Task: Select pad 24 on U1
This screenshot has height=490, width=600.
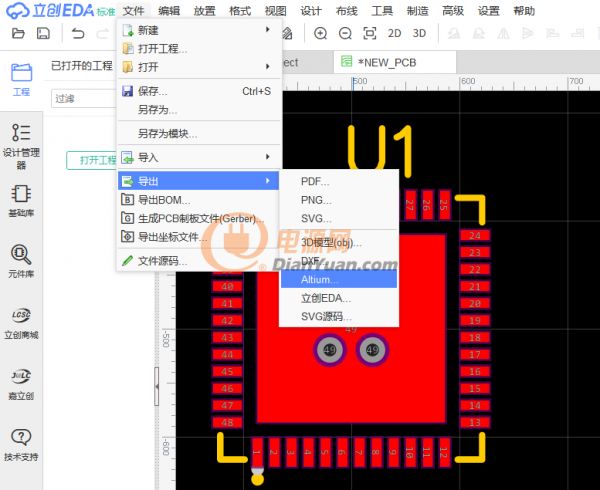Action: pos(475,236)
